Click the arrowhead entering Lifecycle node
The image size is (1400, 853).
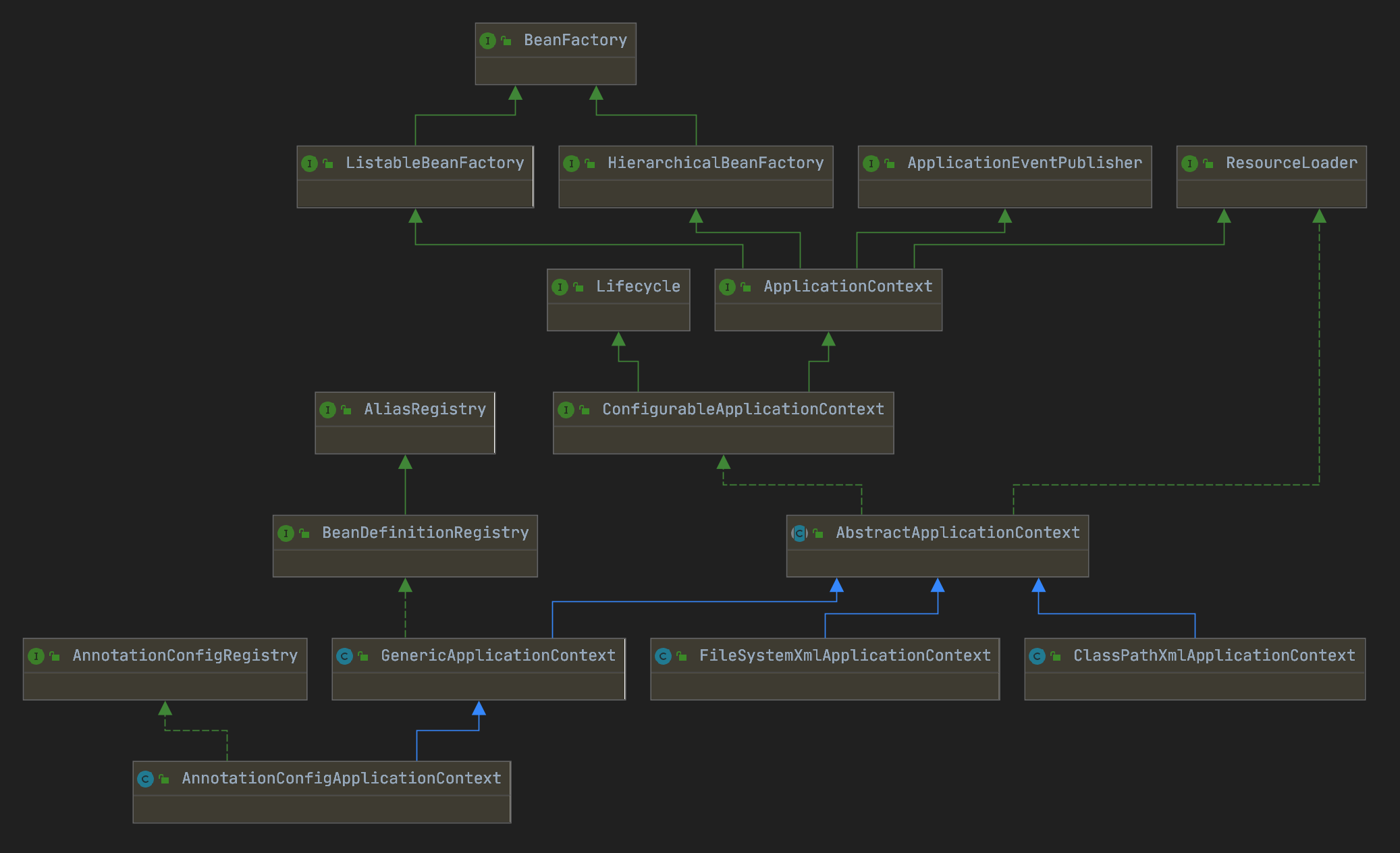pyautogui.click(x=618, y=339)
